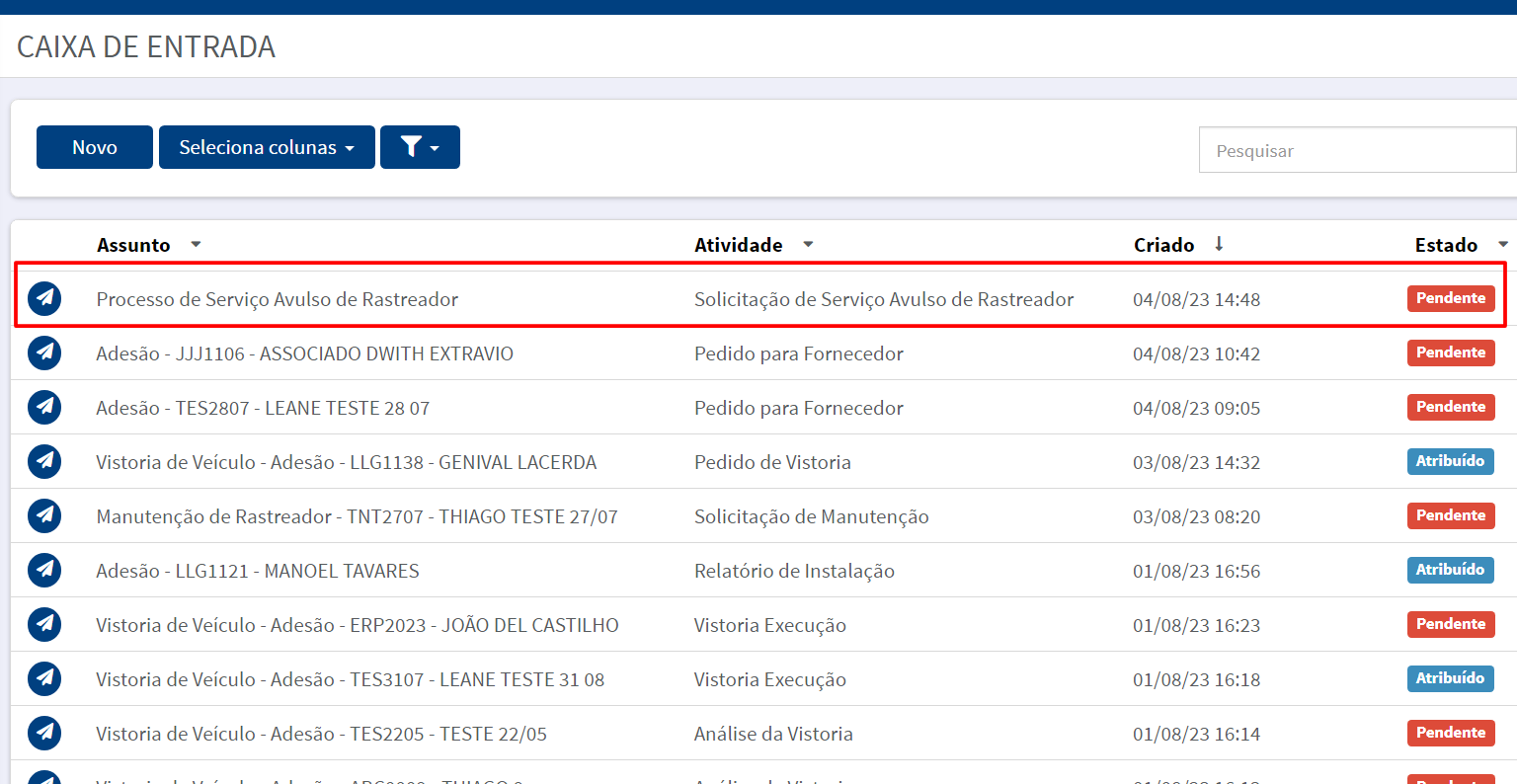Click paper plane icon for Manutenção de Rastreador row
The width and height of the screenshot is (1517, 784).
click(x=44, y=515)
